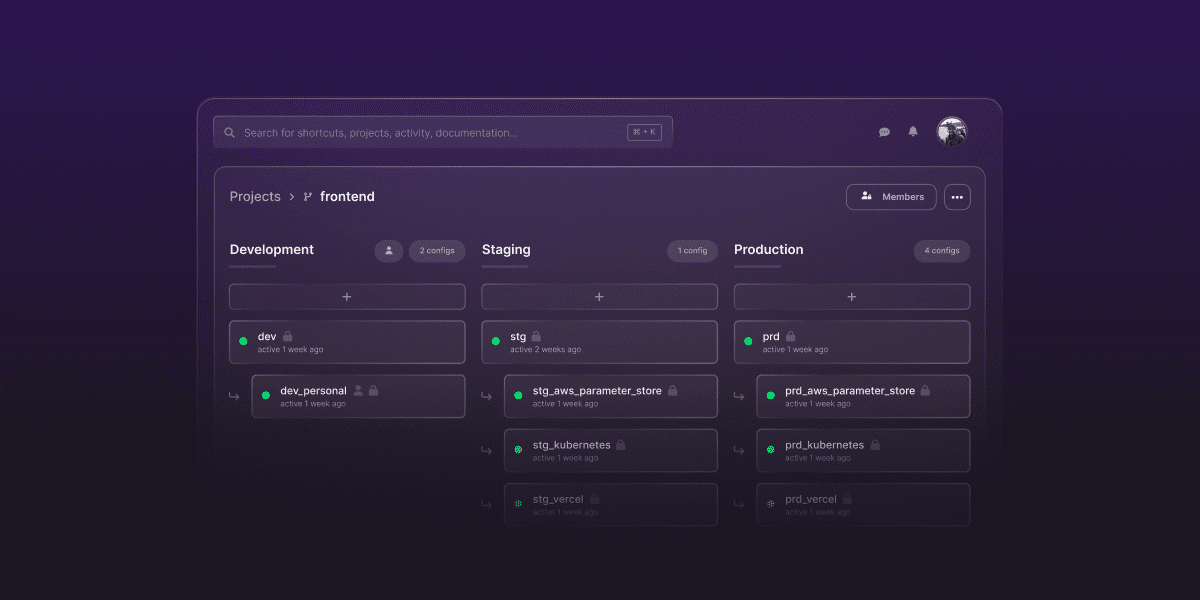Viewport: 1200px width, 600px height.
Task: Click the frontend project name
Action: (x=347, y=197)
